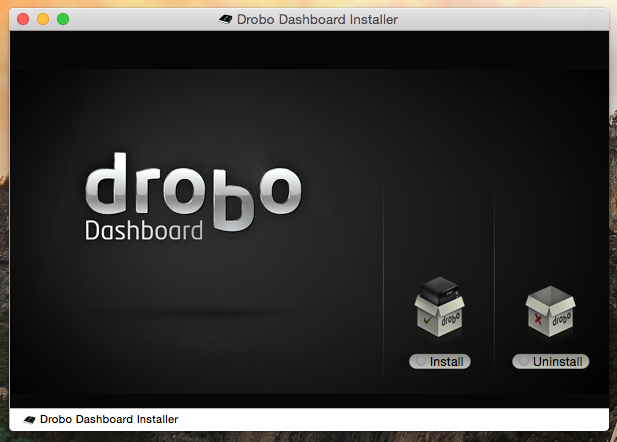Click the Install text label
The image size is (617, 442).
click(x=446, y=361)
